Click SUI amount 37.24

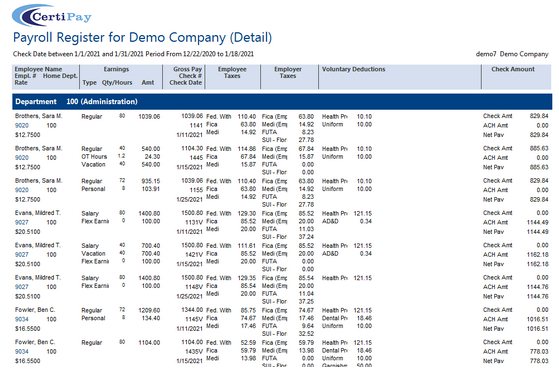[x=306, y=237]
